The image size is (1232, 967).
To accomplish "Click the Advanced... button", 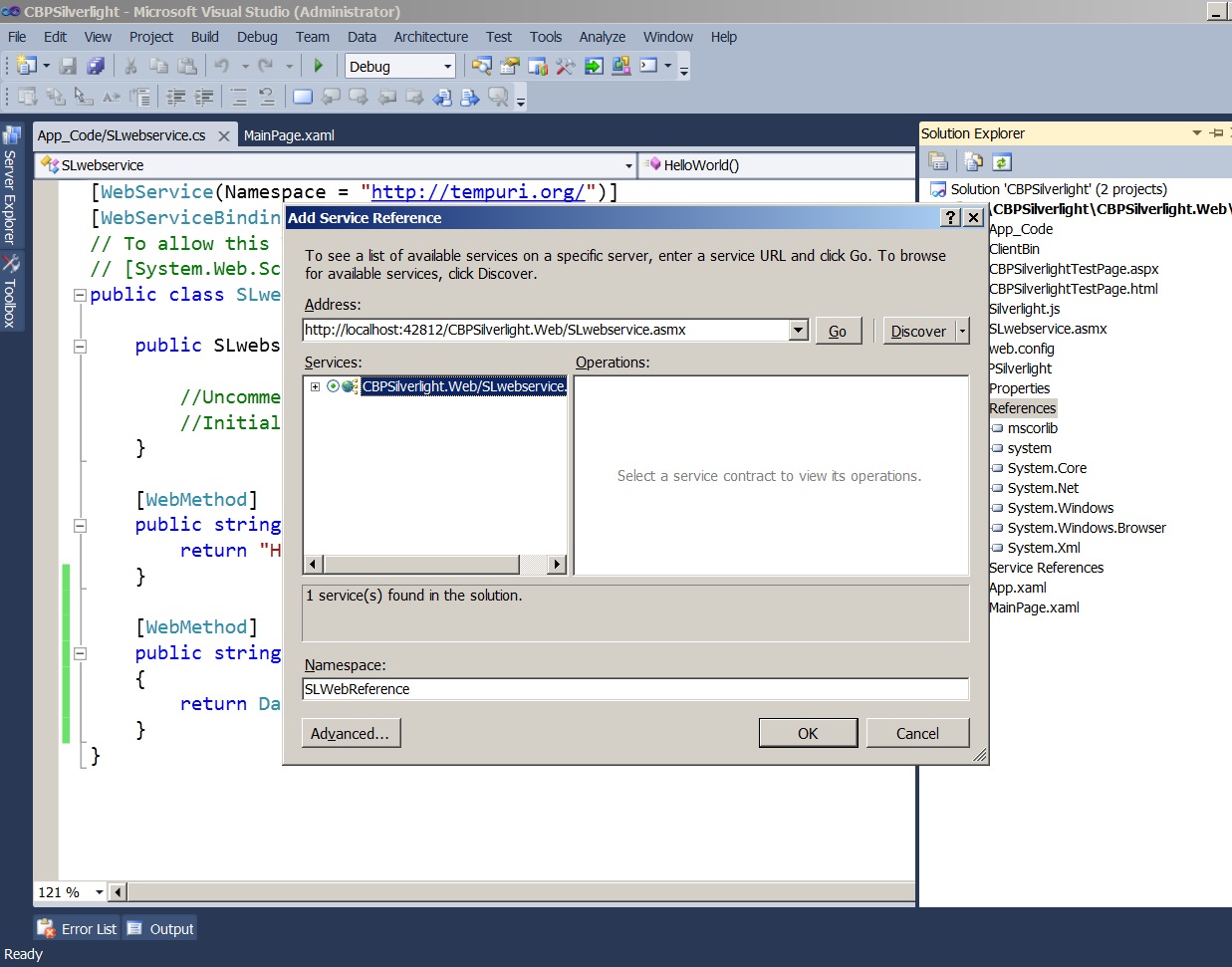I will (351, 733).
